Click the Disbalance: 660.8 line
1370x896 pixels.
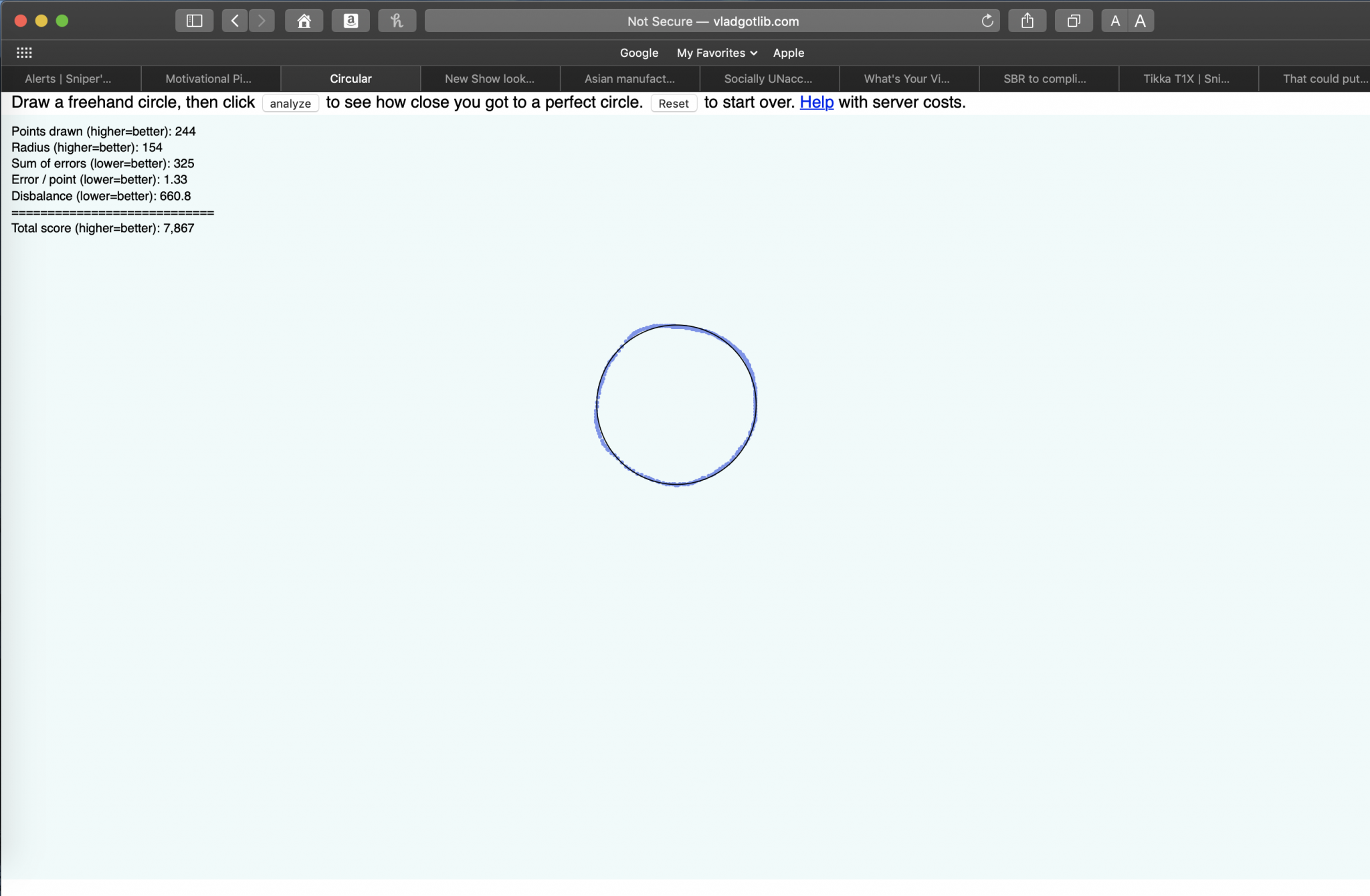(101, 196)
